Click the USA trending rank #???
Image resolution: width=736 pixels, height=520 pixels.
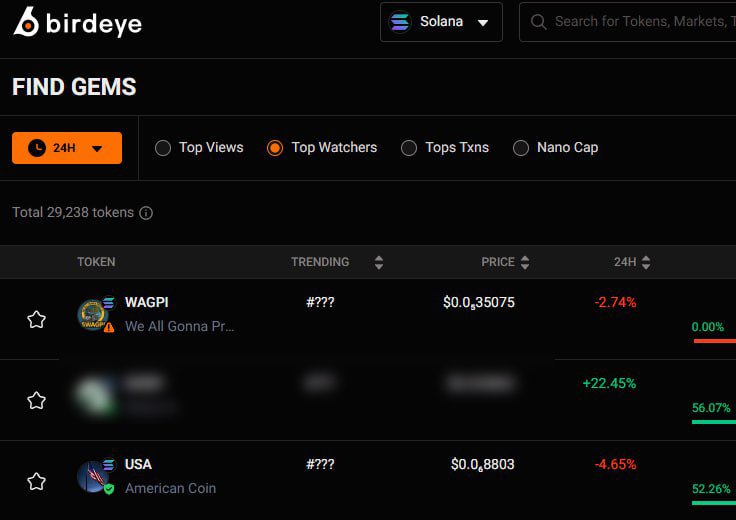(x=320, y=464)
